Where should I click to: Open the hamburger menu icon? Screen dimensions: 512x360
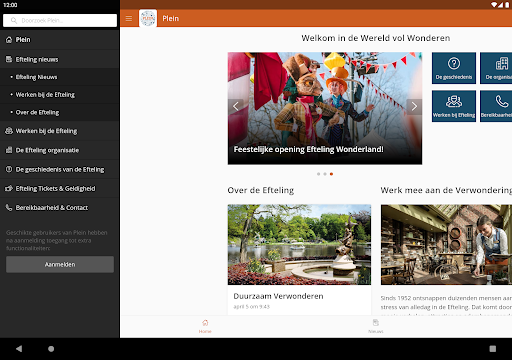coord(129,19)
